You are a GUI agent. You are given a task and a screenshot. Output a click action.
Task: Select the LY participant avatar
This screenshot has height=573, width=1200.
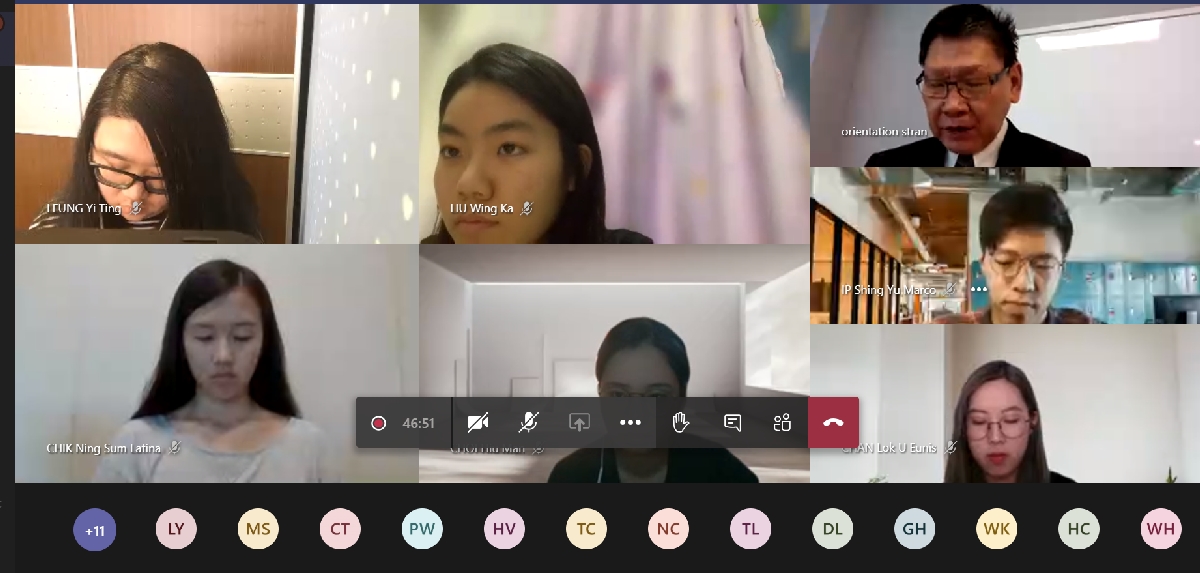coord(176,529)
